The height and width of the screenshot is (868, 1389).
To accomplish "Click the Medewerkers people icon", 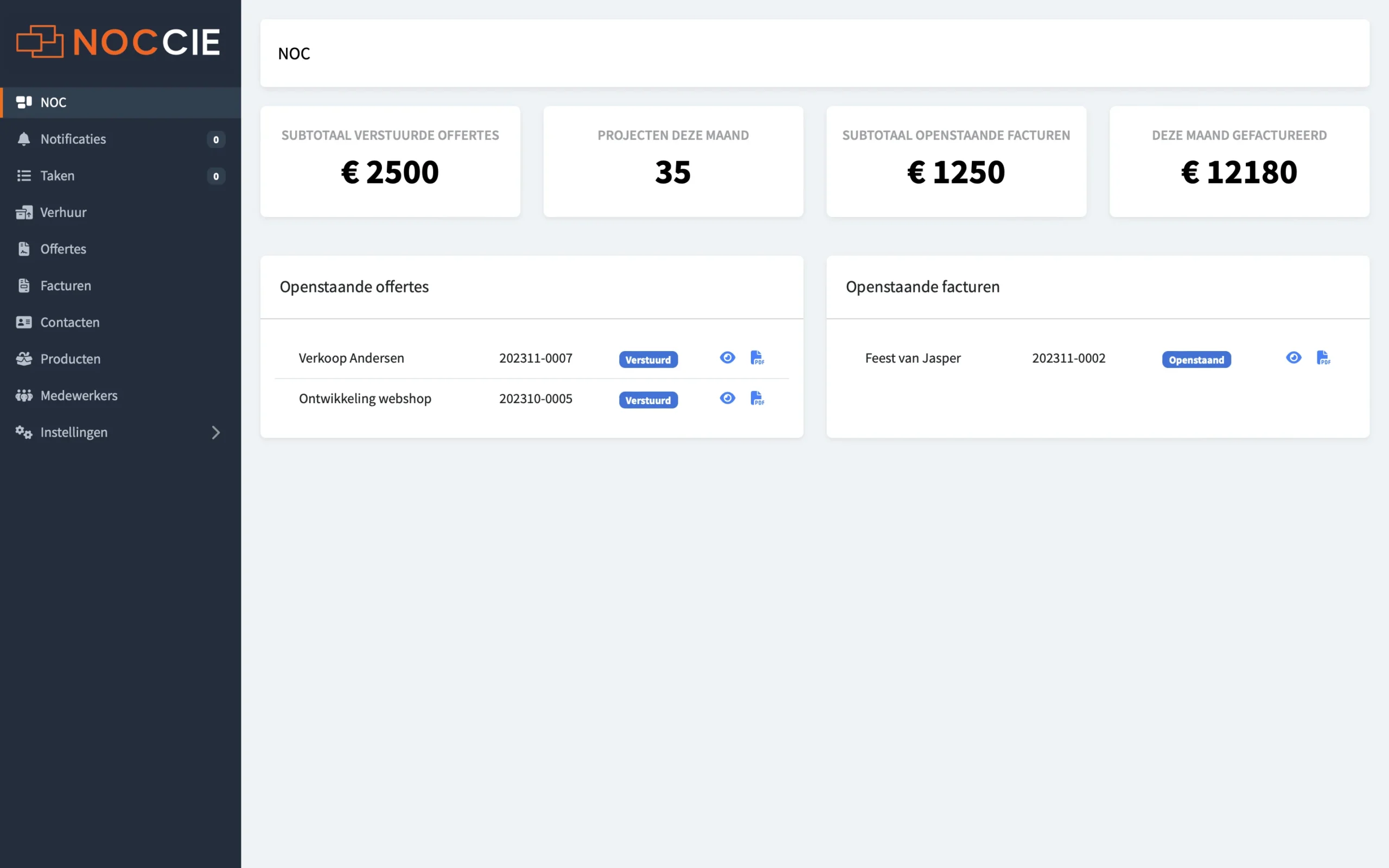I will click(23, 395).
